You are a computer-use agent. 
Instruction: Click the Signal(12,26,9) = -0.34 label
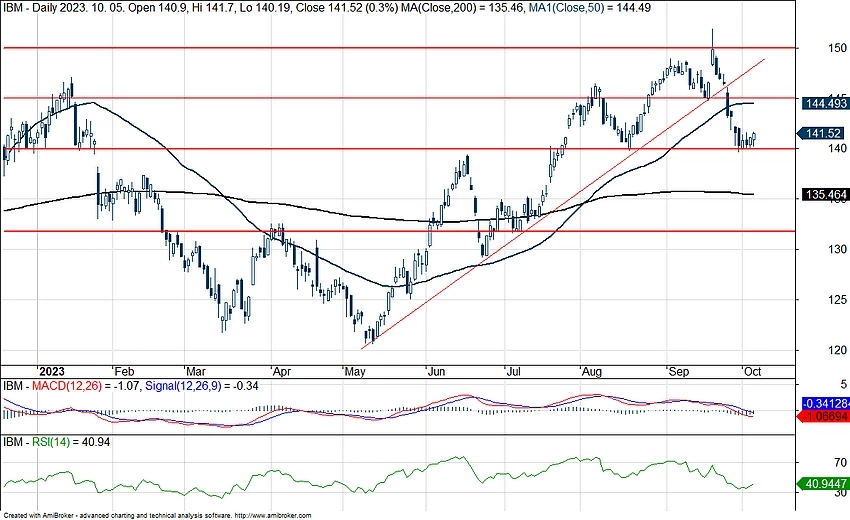(x=202, y=386)
